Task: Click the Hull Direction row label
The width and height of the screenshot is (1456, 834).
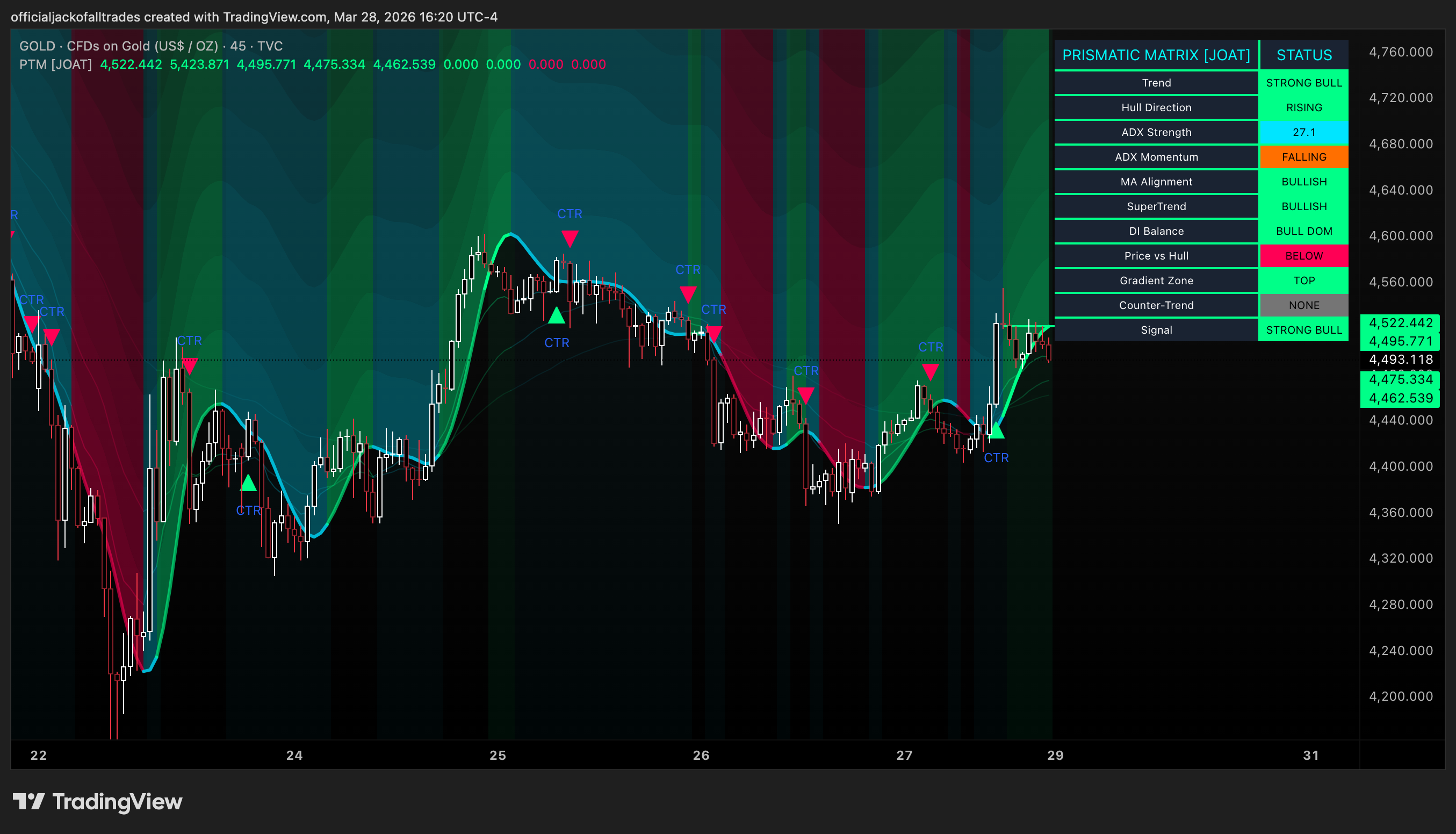Action: click(x=1156, y=107)
